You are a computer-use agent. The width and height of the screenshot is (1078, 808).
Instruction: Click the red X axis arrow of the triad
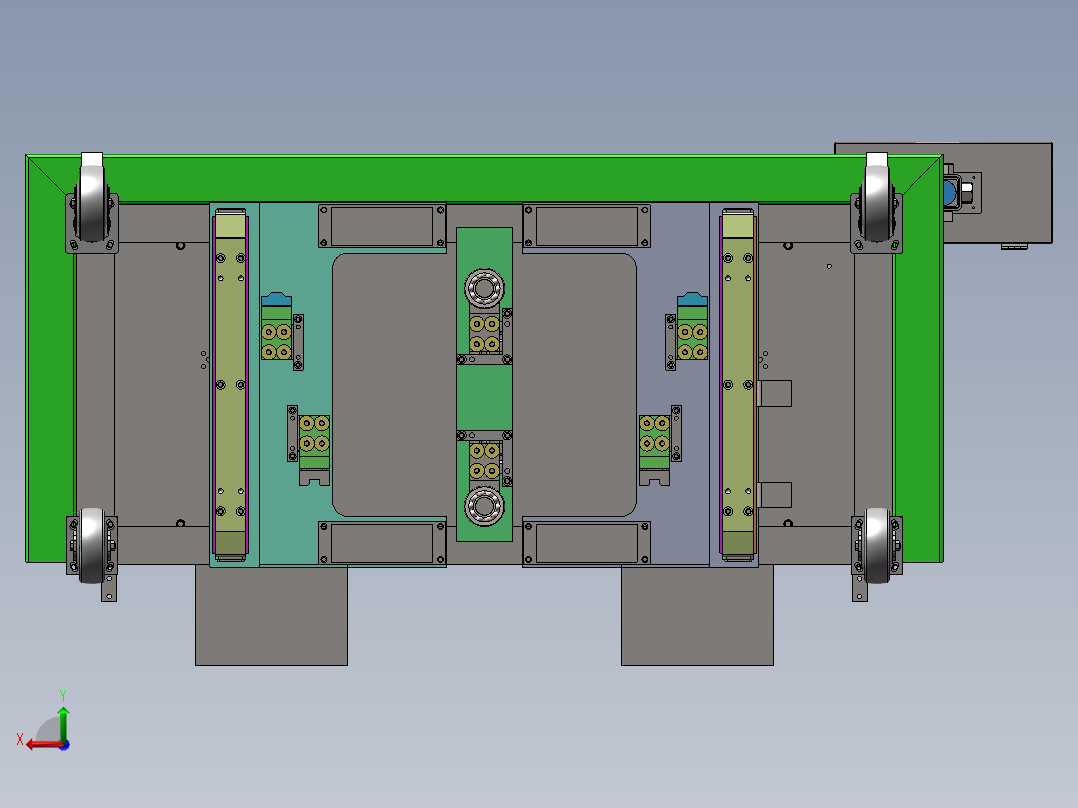[x=43, y=745]
